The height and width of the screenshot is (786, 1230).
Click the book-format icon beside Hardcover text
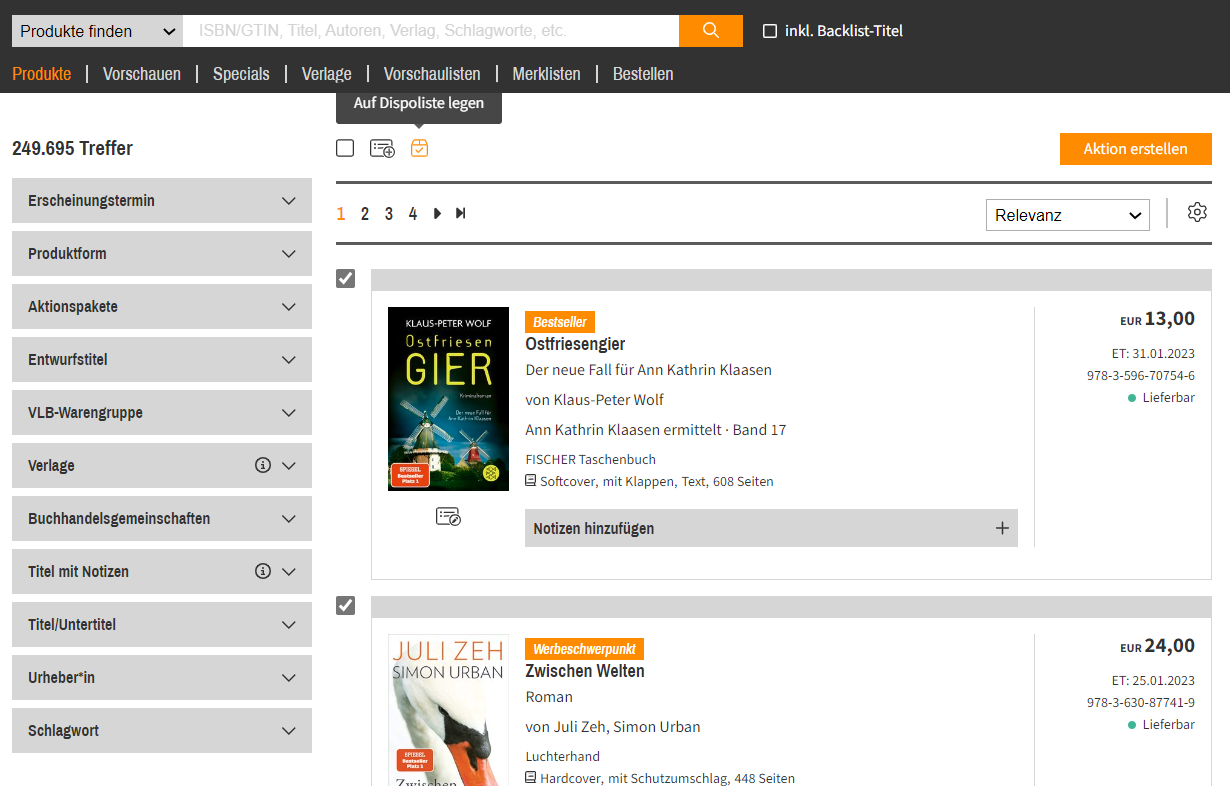tap(531, 778)
